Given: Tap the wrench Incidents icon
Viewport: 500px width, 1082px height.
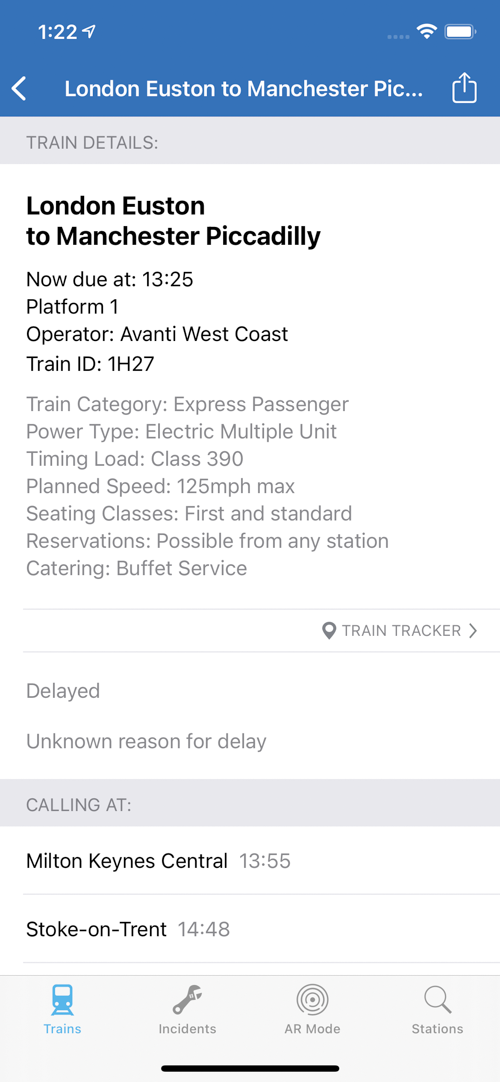Looking at the screenshot, I should [x=187, y=1000].
